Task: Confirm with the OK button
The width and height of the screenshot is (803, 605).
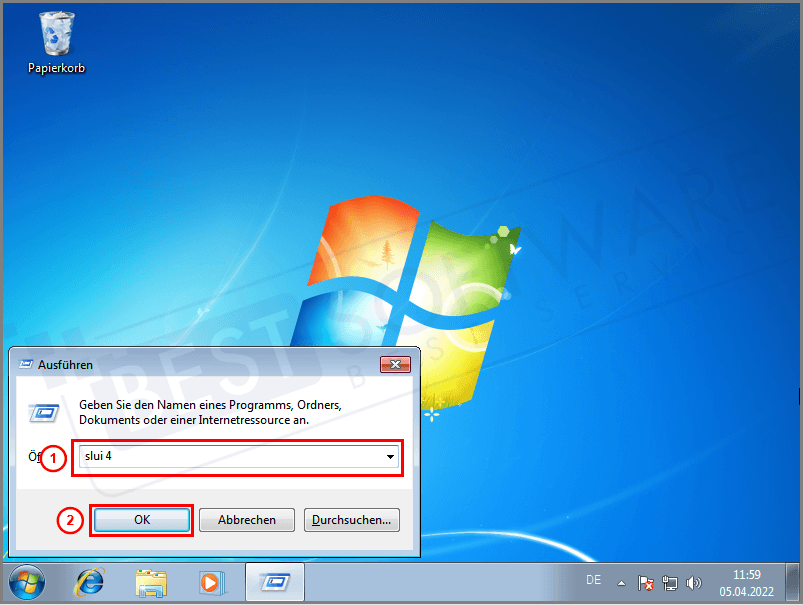Action: coord(141,519)
